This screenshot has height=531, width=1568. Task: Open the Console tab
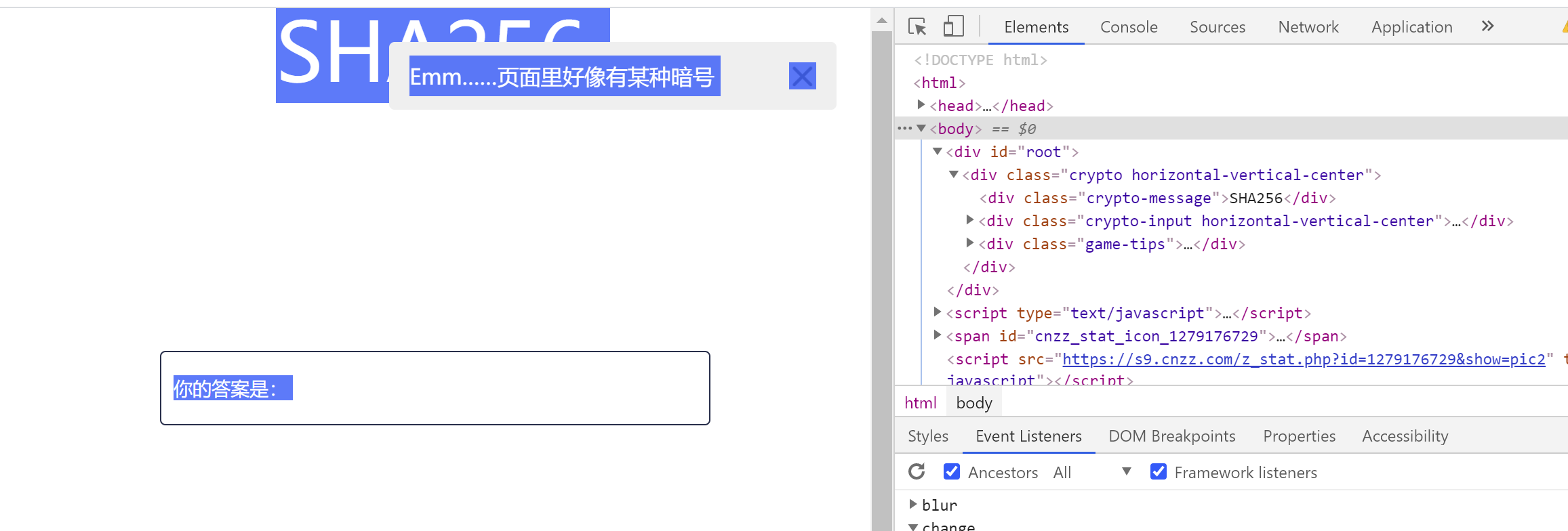pos(1129,27)
